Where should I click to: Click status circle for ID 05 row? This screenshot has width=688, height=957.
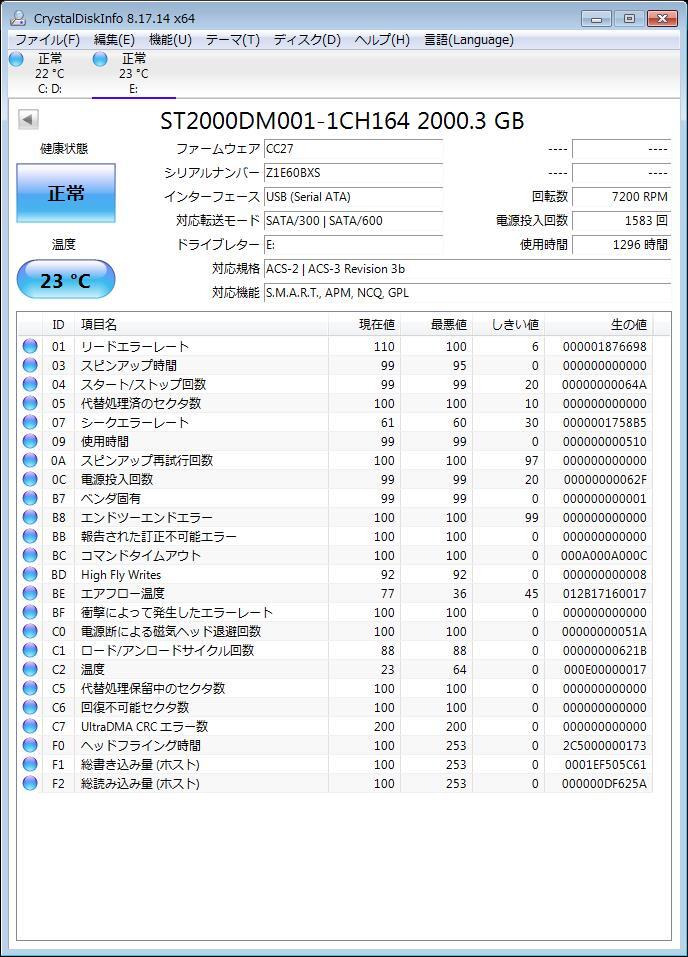pyautogui.click(x=30, y=403)
